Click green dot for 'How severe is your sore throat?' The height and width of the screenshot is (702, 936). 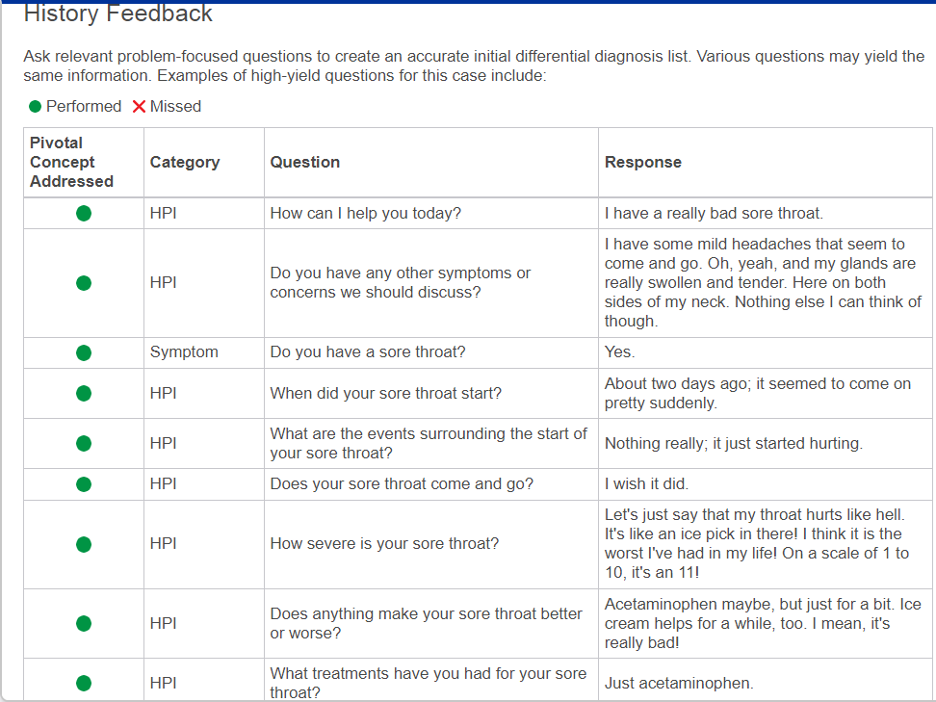(84, 544)
